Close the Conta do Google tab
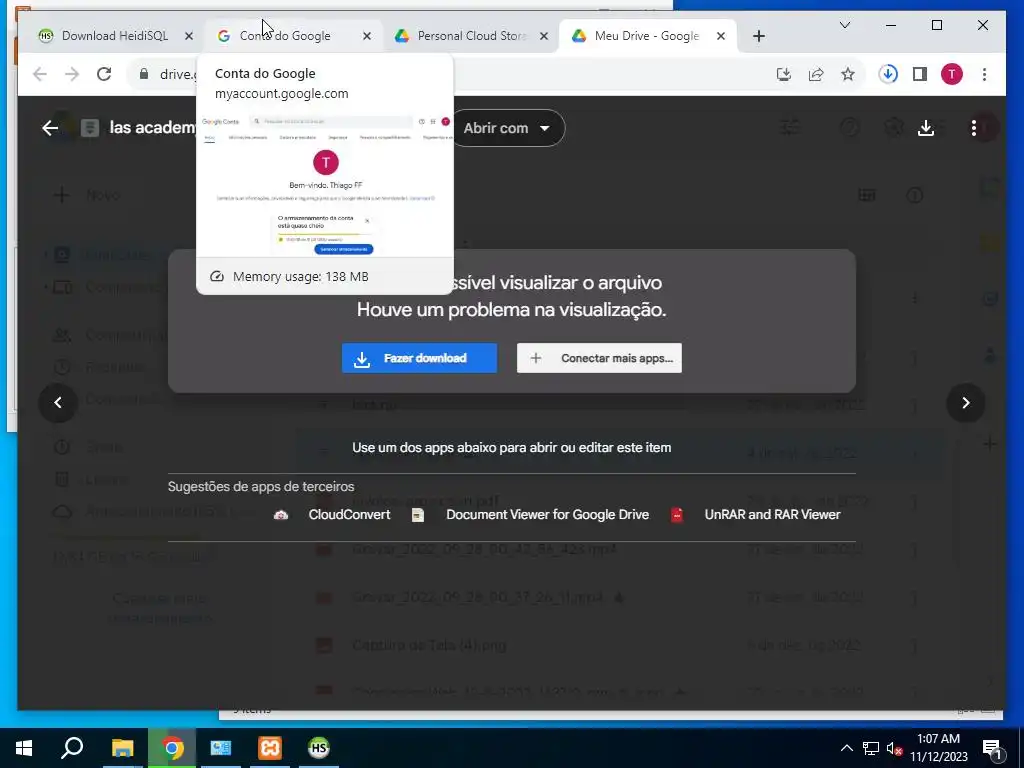This screenshot has height=768, width=1024. [367, 36]
